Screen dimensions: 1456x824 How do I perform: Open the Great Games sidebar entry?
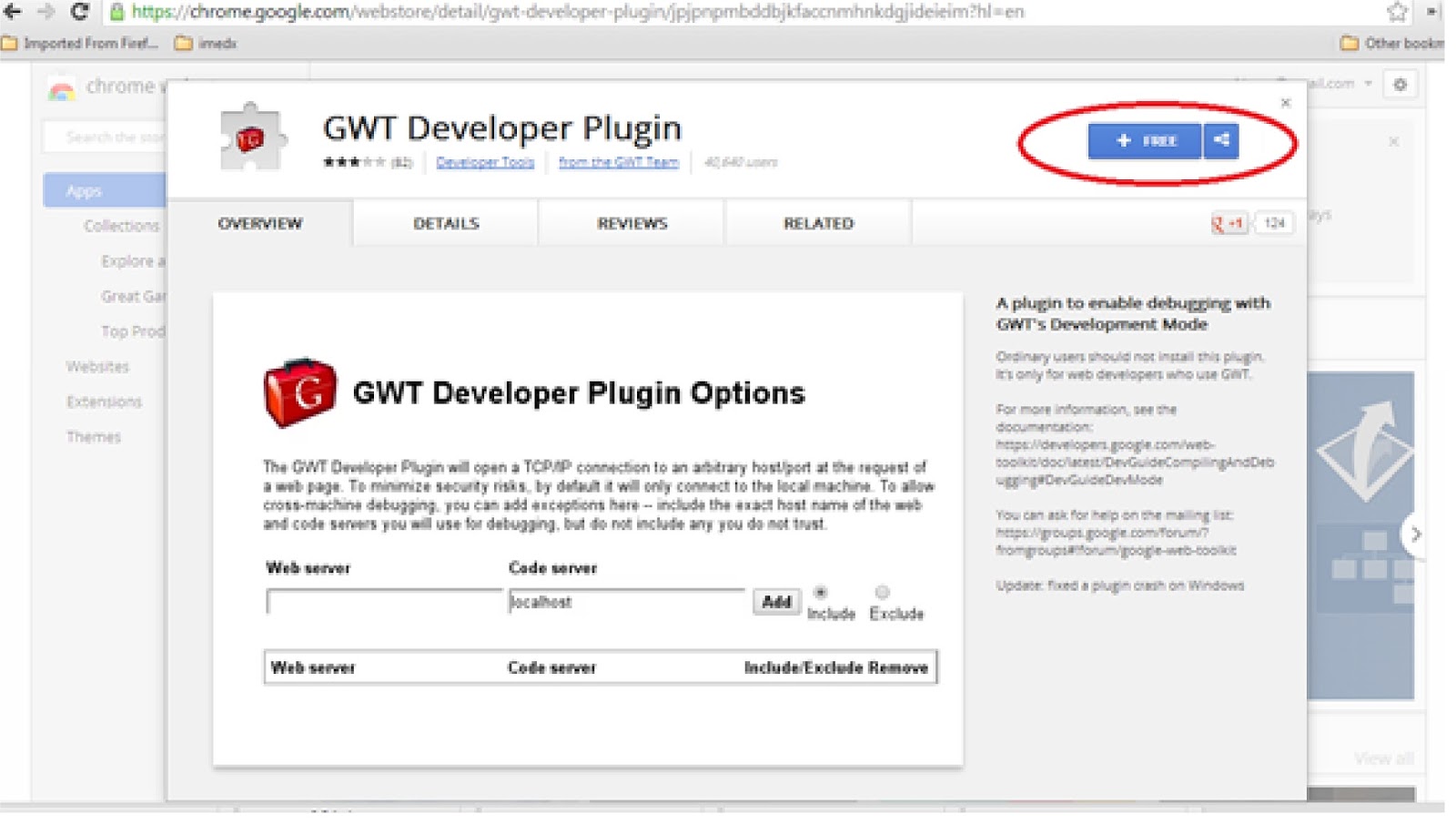click(x=133, y=296)
